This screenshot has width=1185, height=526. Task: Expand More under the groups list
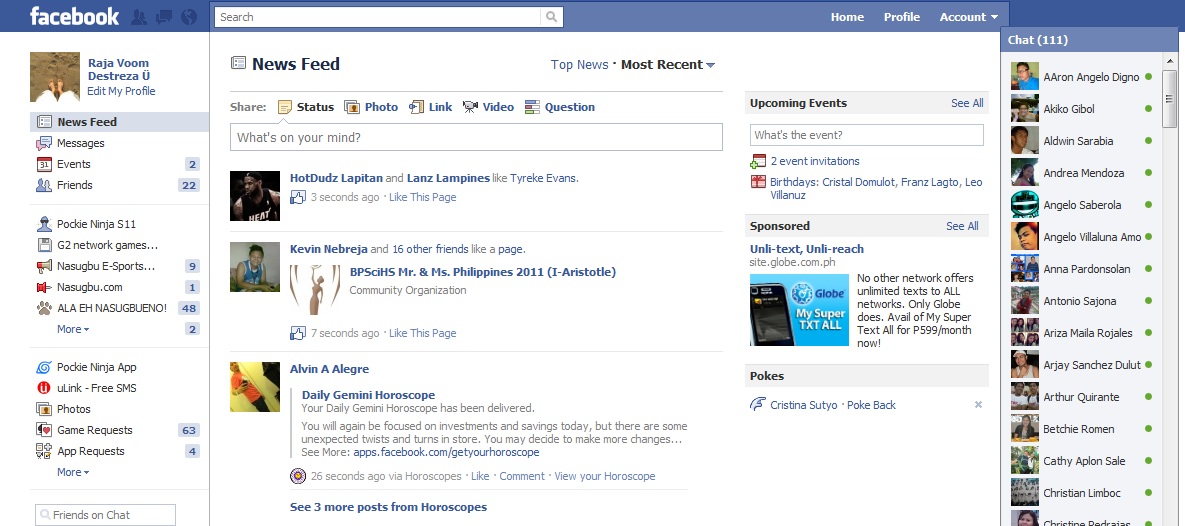tap(73, 330)
